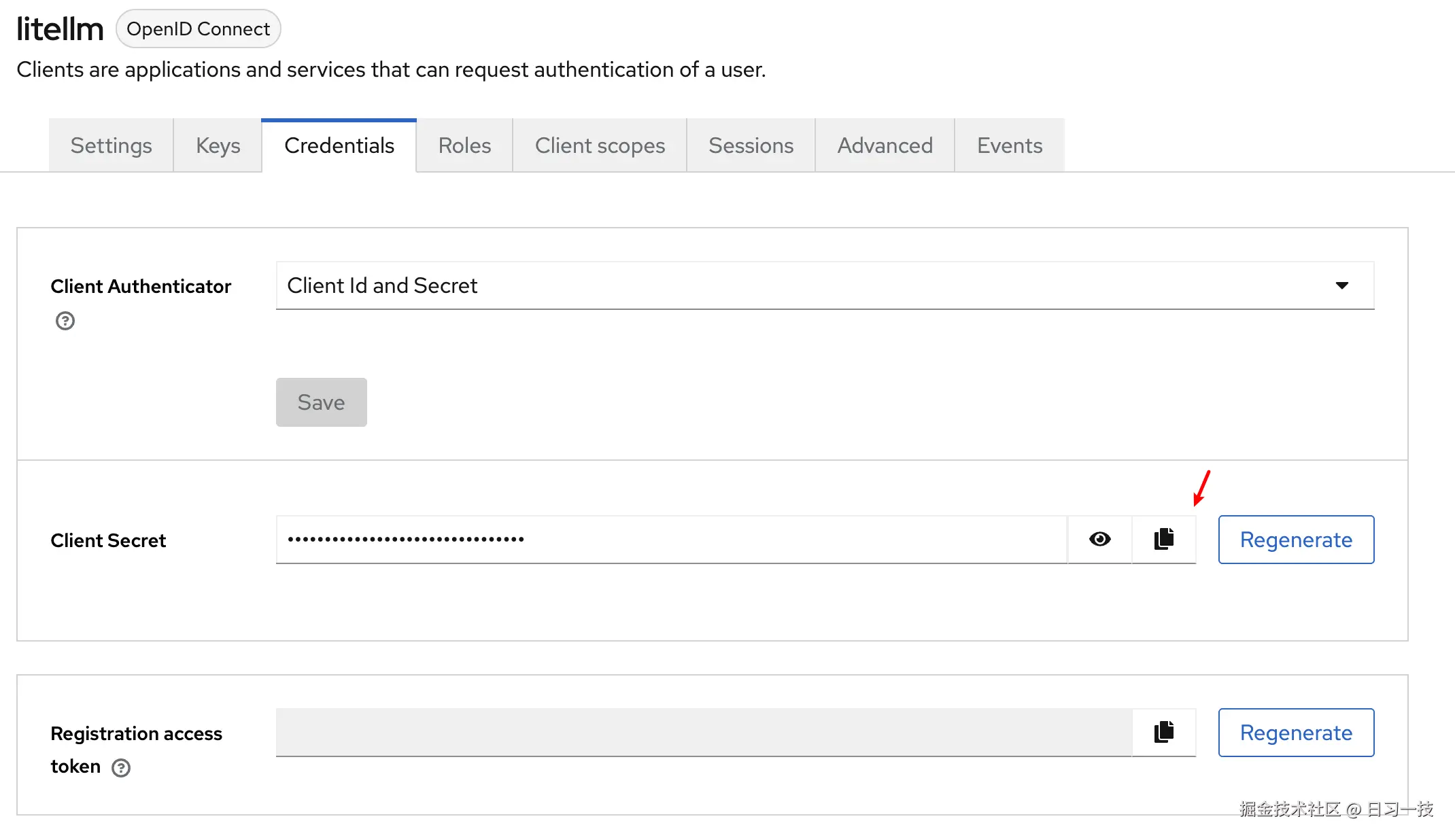This screenshot has height=840, width=1455.
Task: Click the Save button
Action: (x=321, y=402)
